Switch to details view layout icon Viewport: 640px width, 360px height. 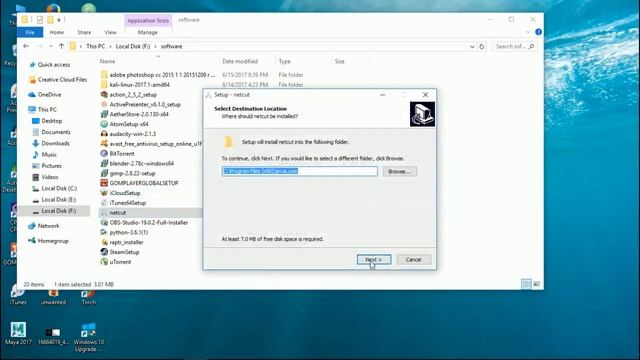[x=526, y=284]
